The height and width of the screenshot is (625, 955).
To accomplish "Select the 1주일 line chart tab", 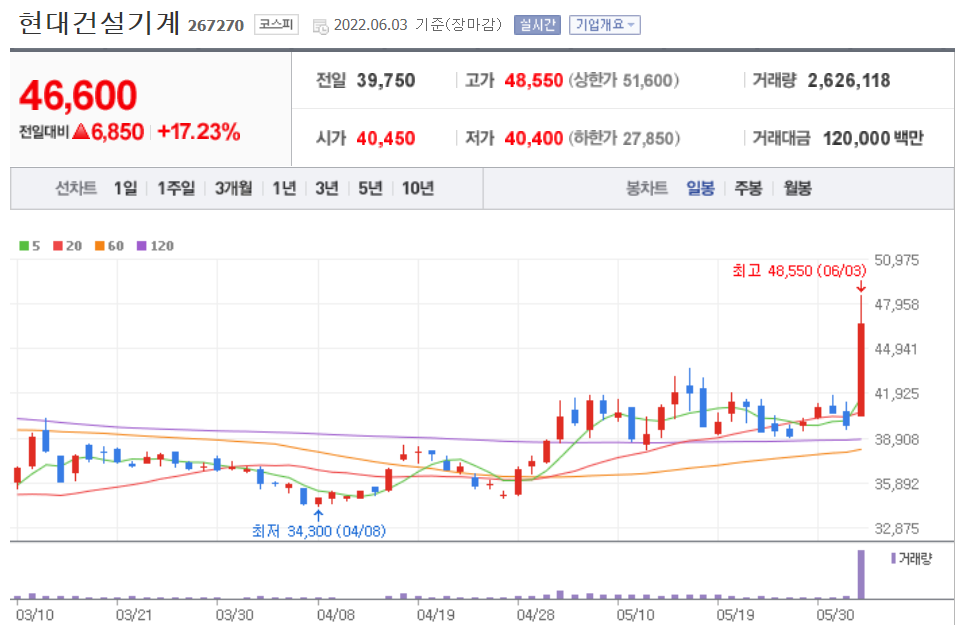I will (x=176, y=188).
